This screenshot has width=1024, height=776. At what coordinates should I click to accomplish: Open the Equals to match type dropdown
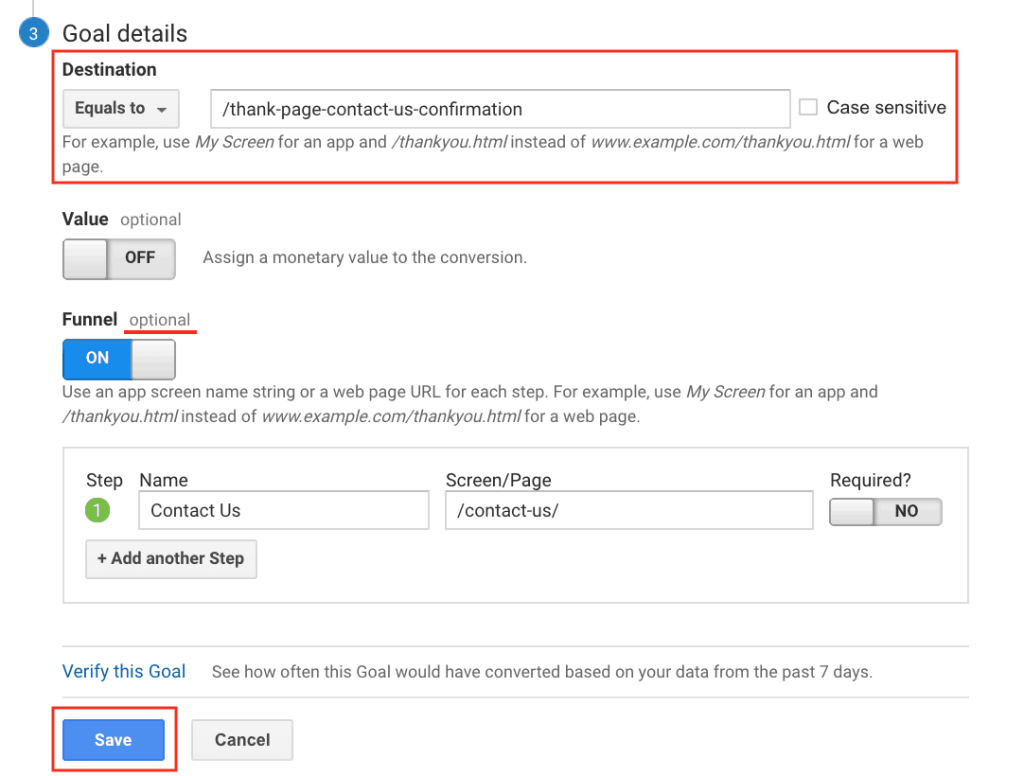coord(121,108)
